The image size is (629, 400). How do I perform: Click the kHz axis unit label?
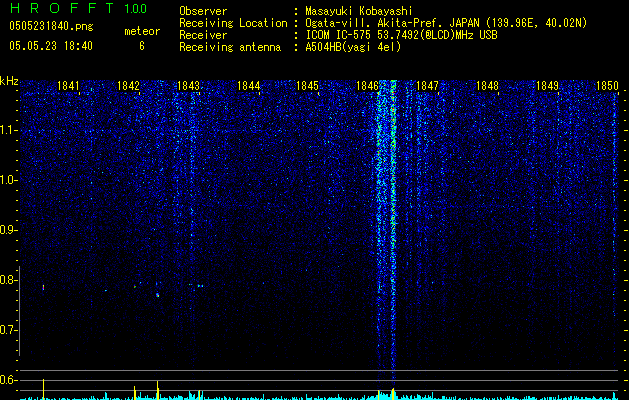(x=9, y=81)
